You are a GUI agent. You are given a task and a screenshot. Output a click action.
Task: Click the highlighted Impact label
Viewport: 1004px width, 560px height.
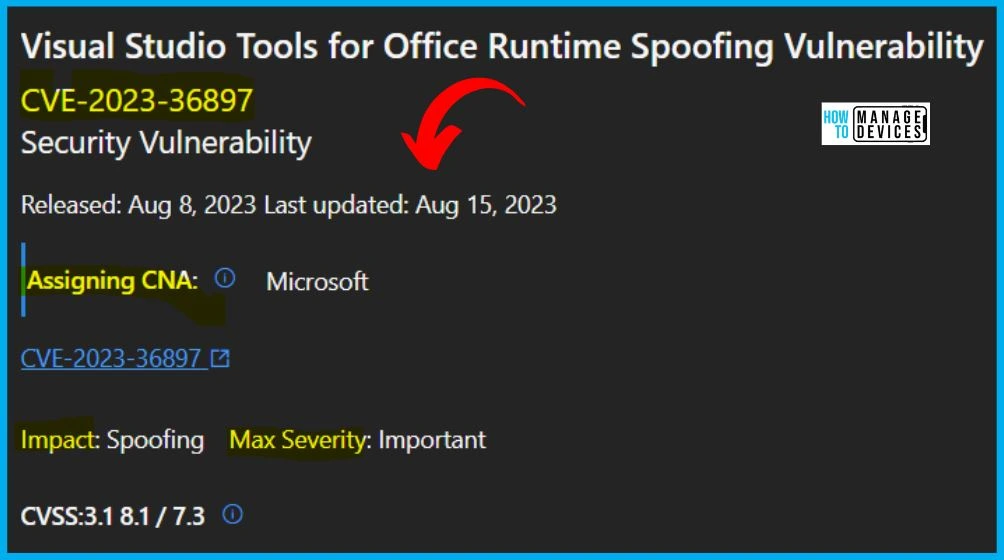pos(58,440)
